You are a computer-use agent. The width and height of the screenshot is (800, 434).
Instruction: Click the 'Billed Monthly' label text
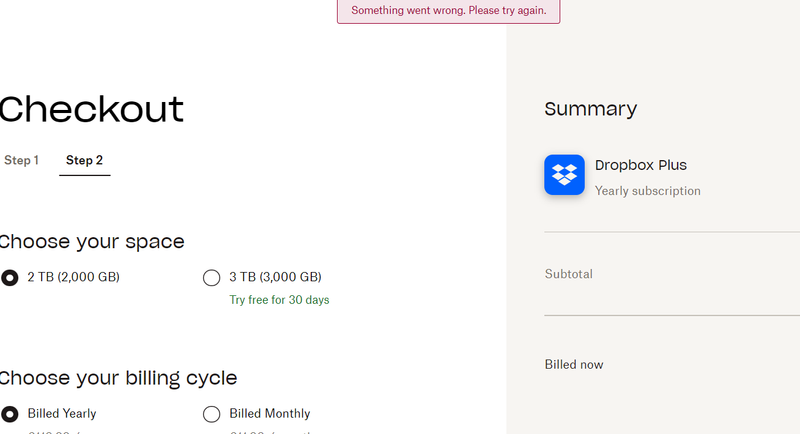[x=269, y=413]
